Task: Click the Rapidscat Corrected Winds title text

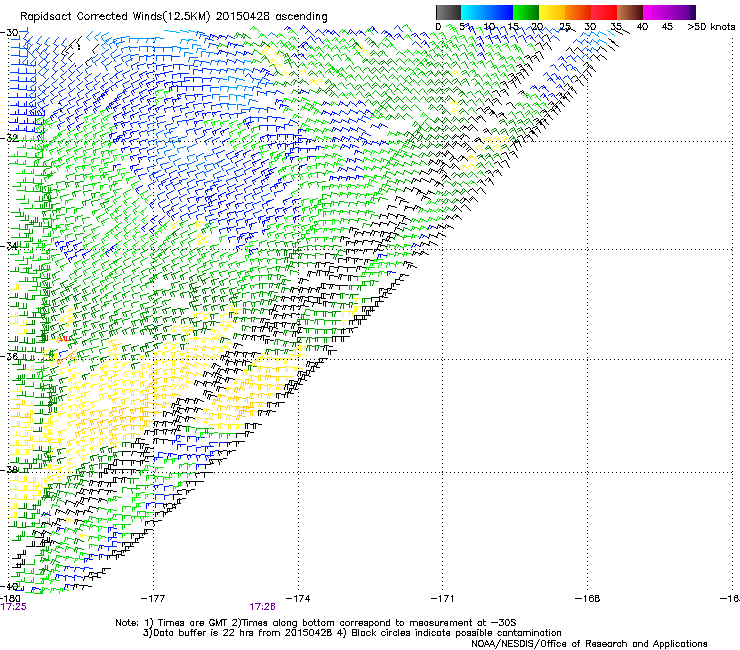Action: [x=174, y=17]
